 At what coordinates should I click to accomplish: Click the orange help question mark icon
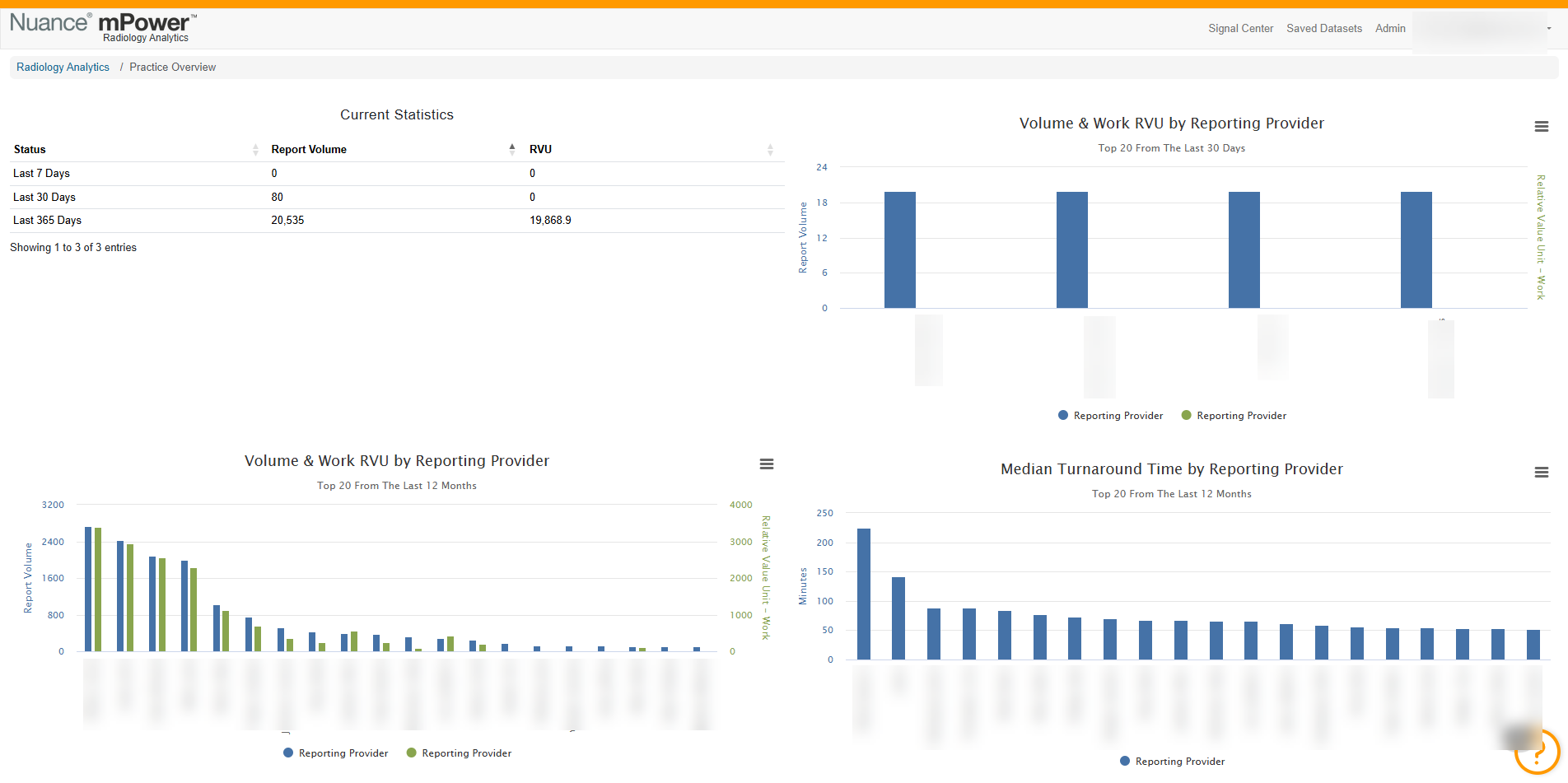[1537, 752]
